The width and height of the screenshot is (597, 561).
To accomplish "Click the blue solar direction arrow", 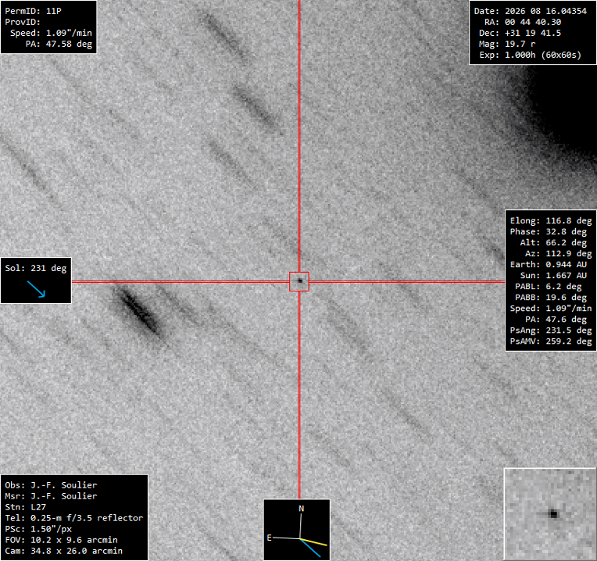I will pos(36,289).
